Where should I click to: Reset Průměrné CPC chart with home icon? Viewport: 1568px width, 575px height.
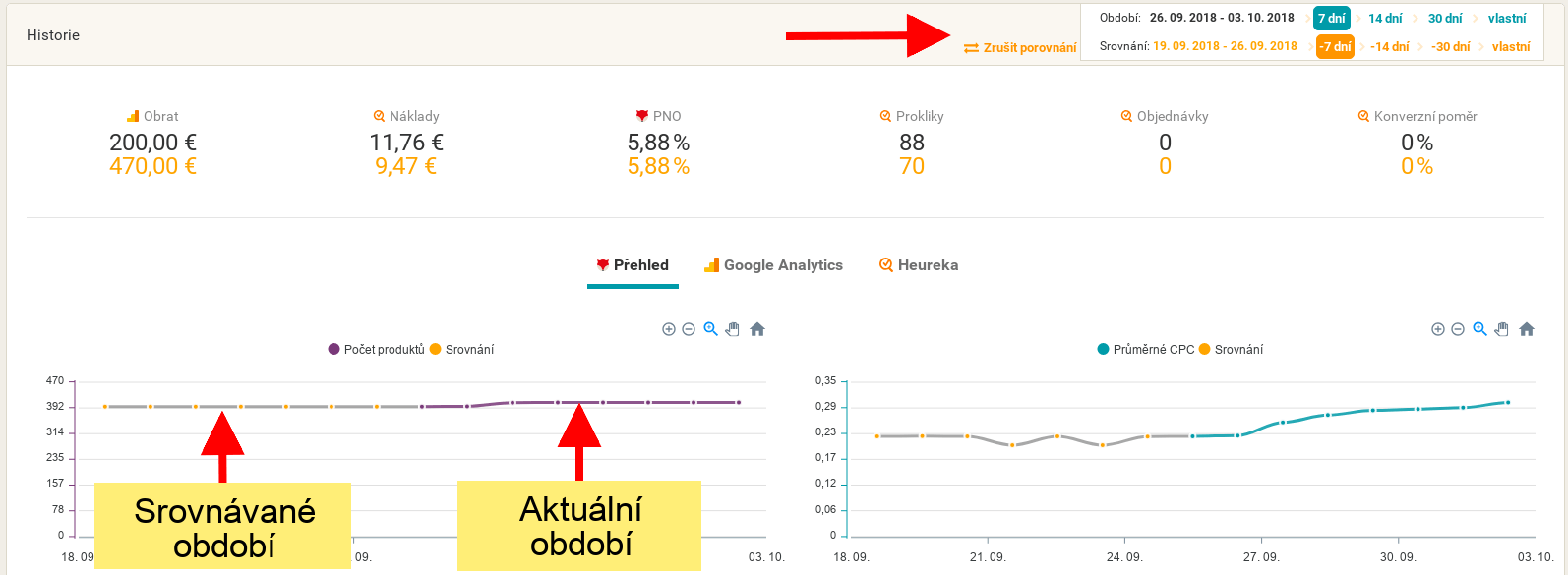tap(1527, 329)
